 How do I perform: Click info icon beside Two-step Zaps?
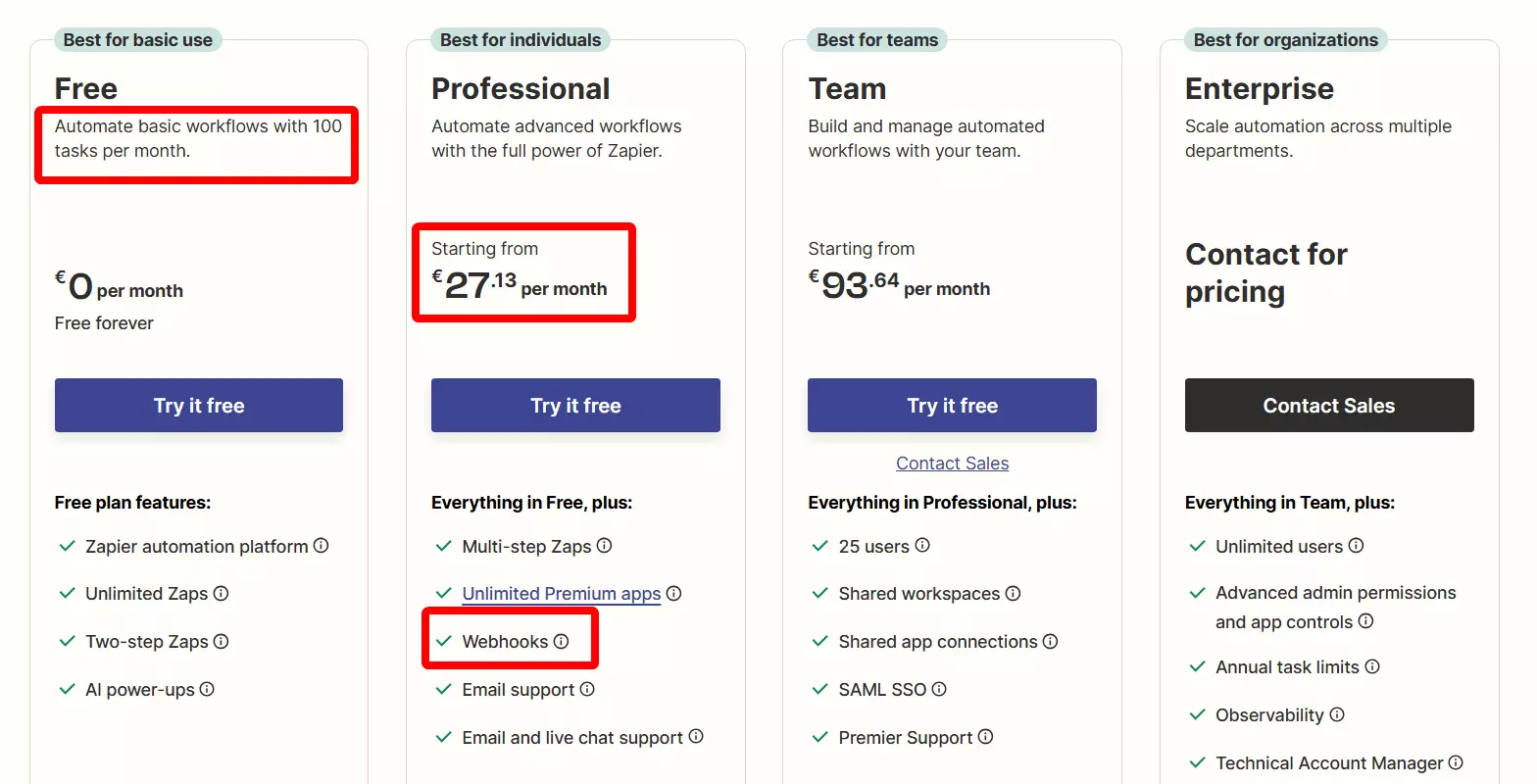pyautogui.click(x=221, y=641)
